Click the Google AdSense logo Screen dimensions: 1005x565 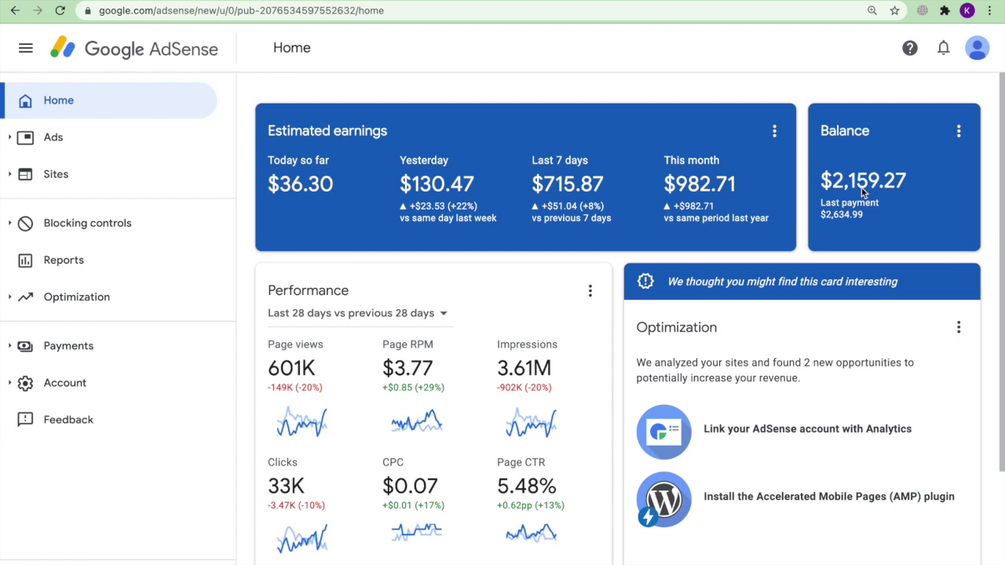pyautogui.click(x=134, y=48)
